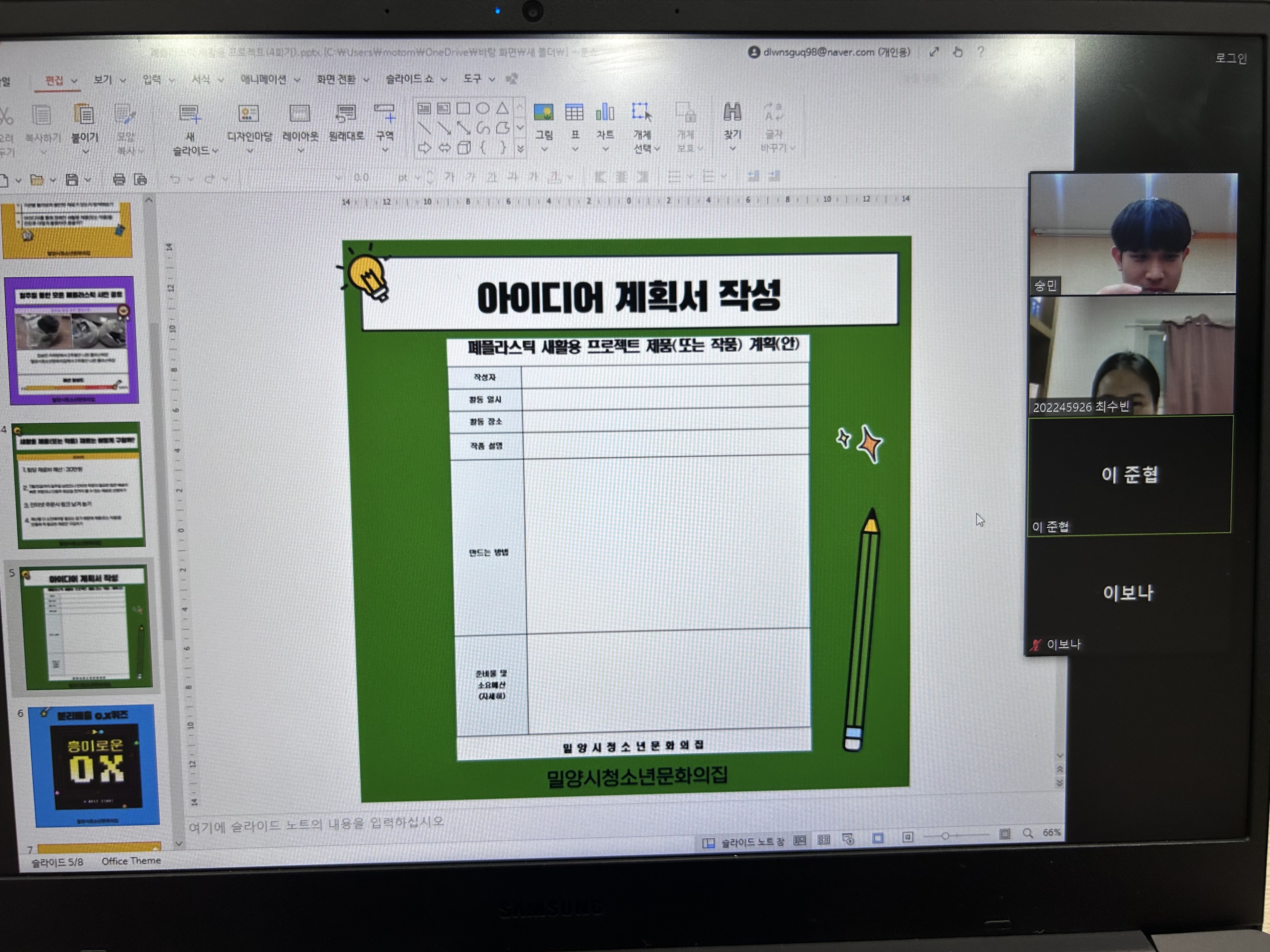
Task: Open the 화면 전환 menu
Action: pos(336,79)
